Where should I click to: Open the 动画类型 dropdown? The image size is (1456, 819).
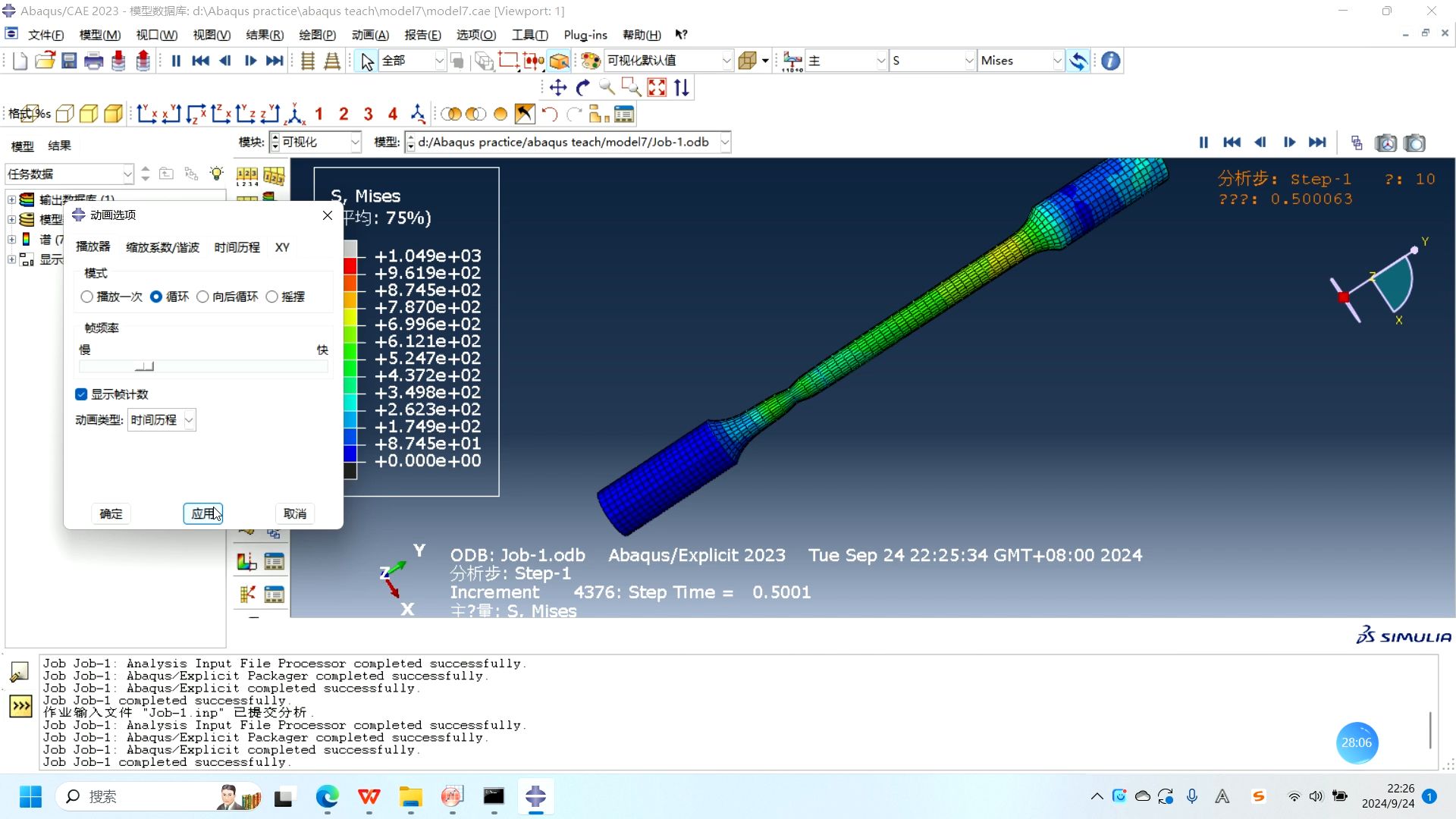click(162, 420)
